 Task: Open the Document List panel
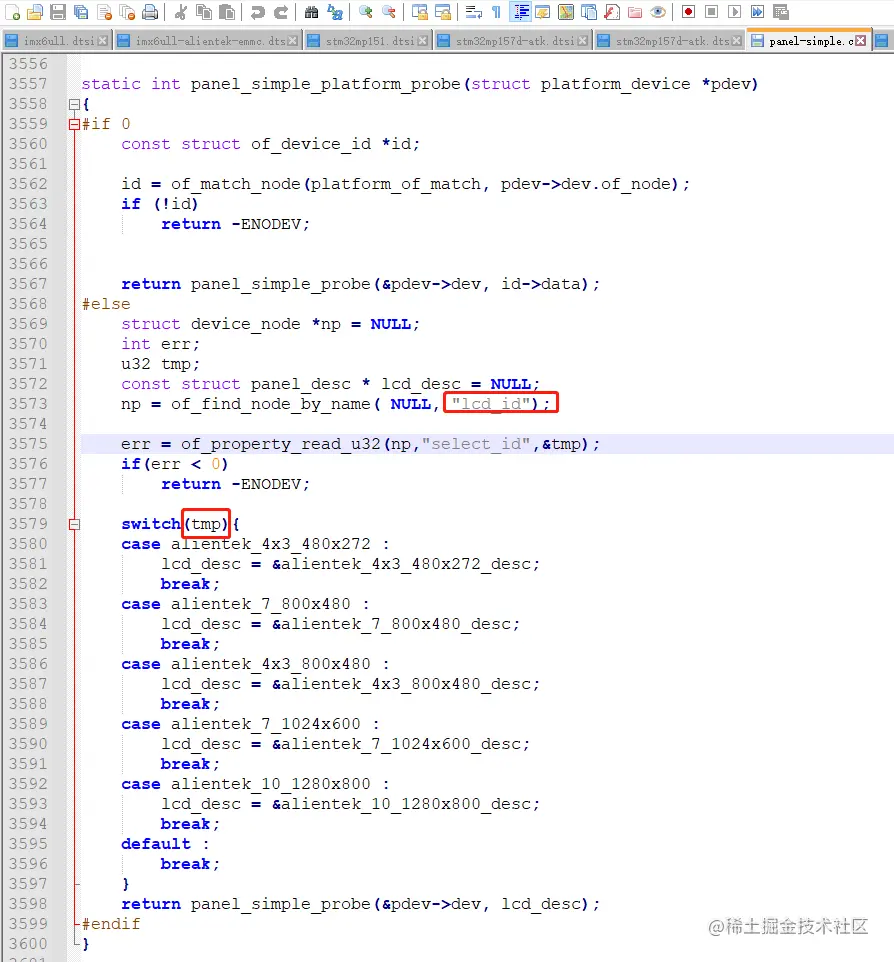(589, 12)
